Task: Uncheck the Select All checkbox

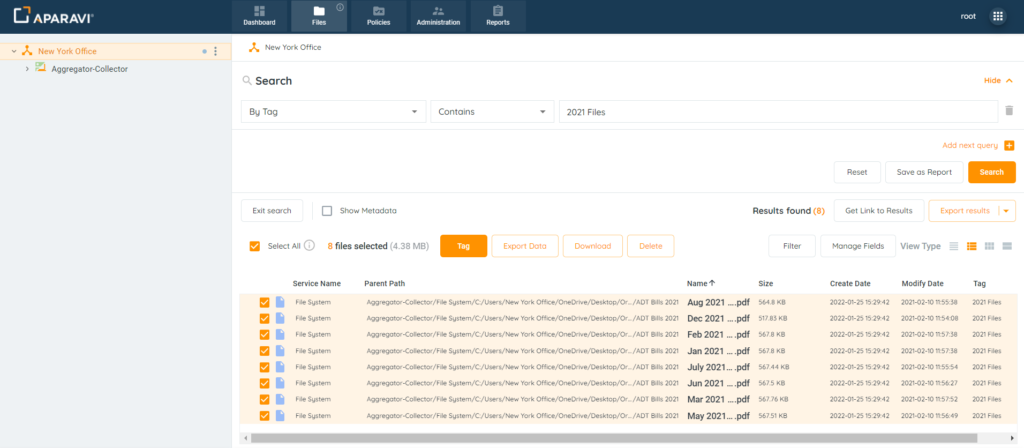Action: coord(255,246)
